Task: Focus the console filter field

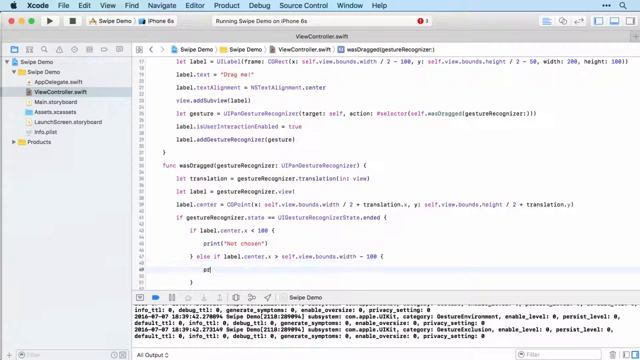Action: (558, 355)
